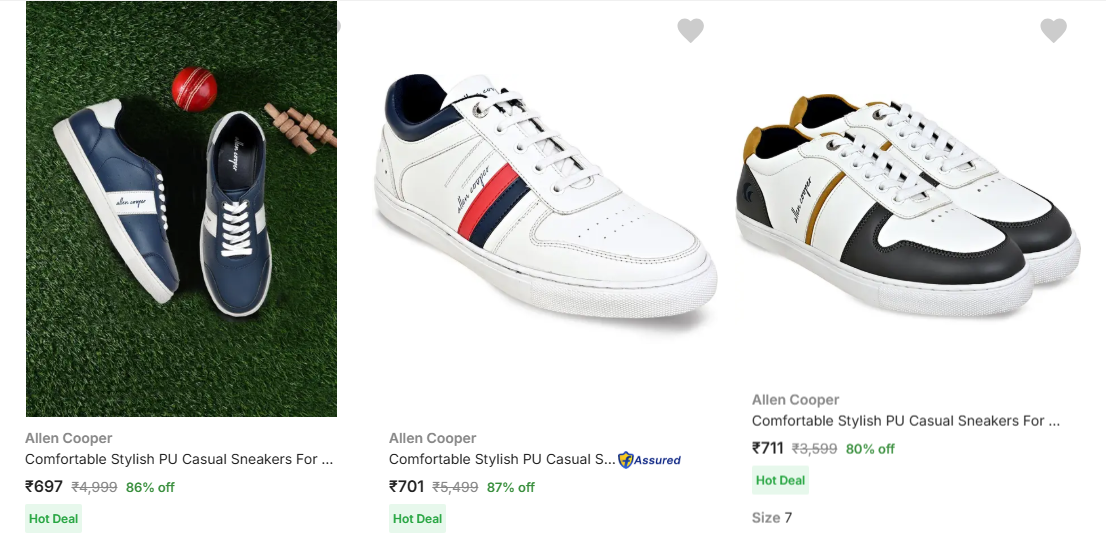Click Hot Deal badge under ₹701

coord(417,518)
